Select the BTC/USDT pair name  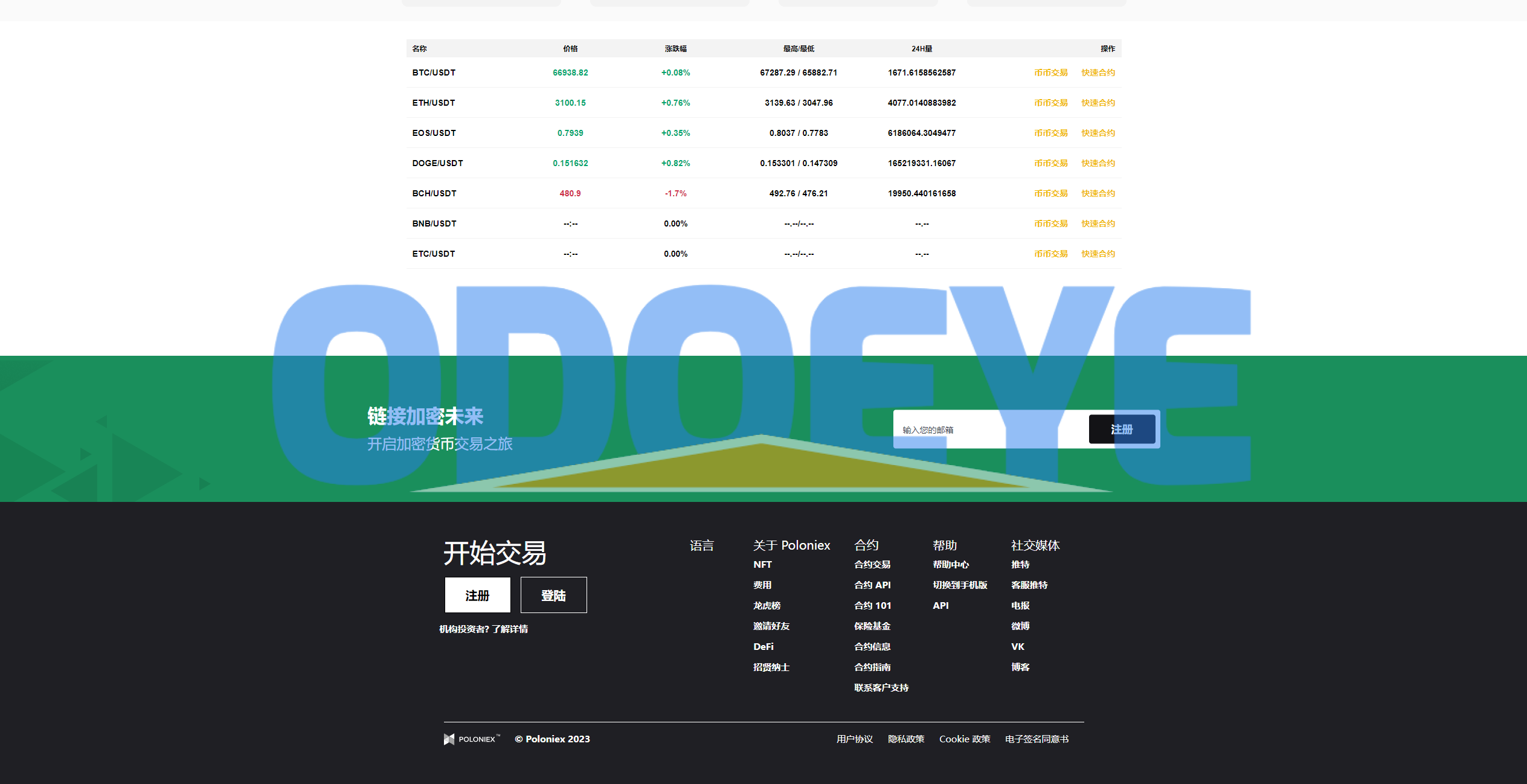click(434, 72)
